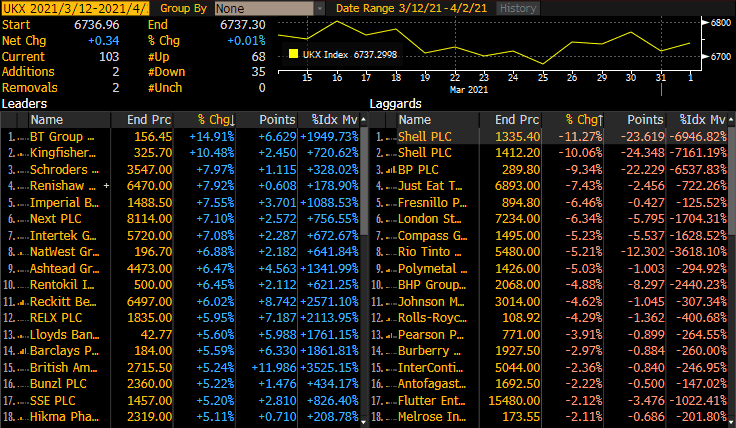Screen dimensions: 736x428
Task: Click the mini chart icon beside NatWest Gr...
Action: (23, 252)
